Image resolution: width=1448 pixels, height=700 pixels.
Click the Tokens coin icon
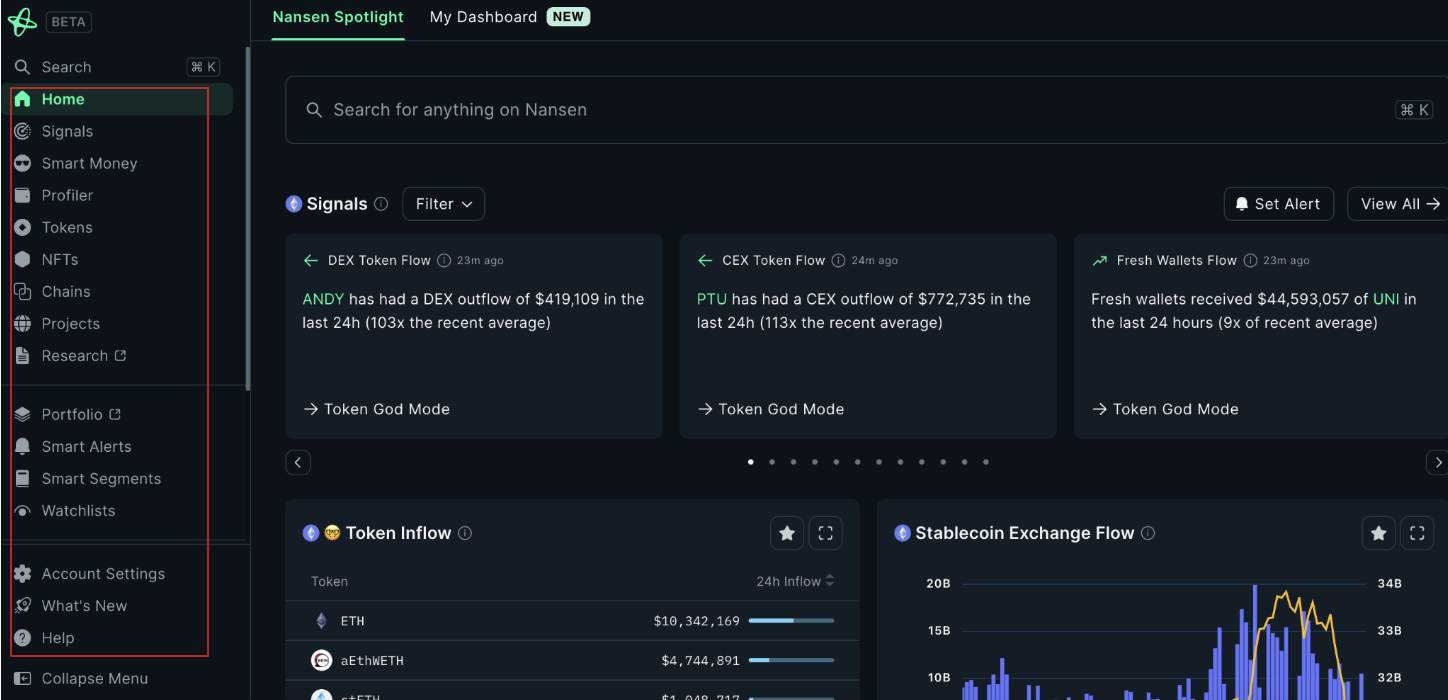[23, 227]
